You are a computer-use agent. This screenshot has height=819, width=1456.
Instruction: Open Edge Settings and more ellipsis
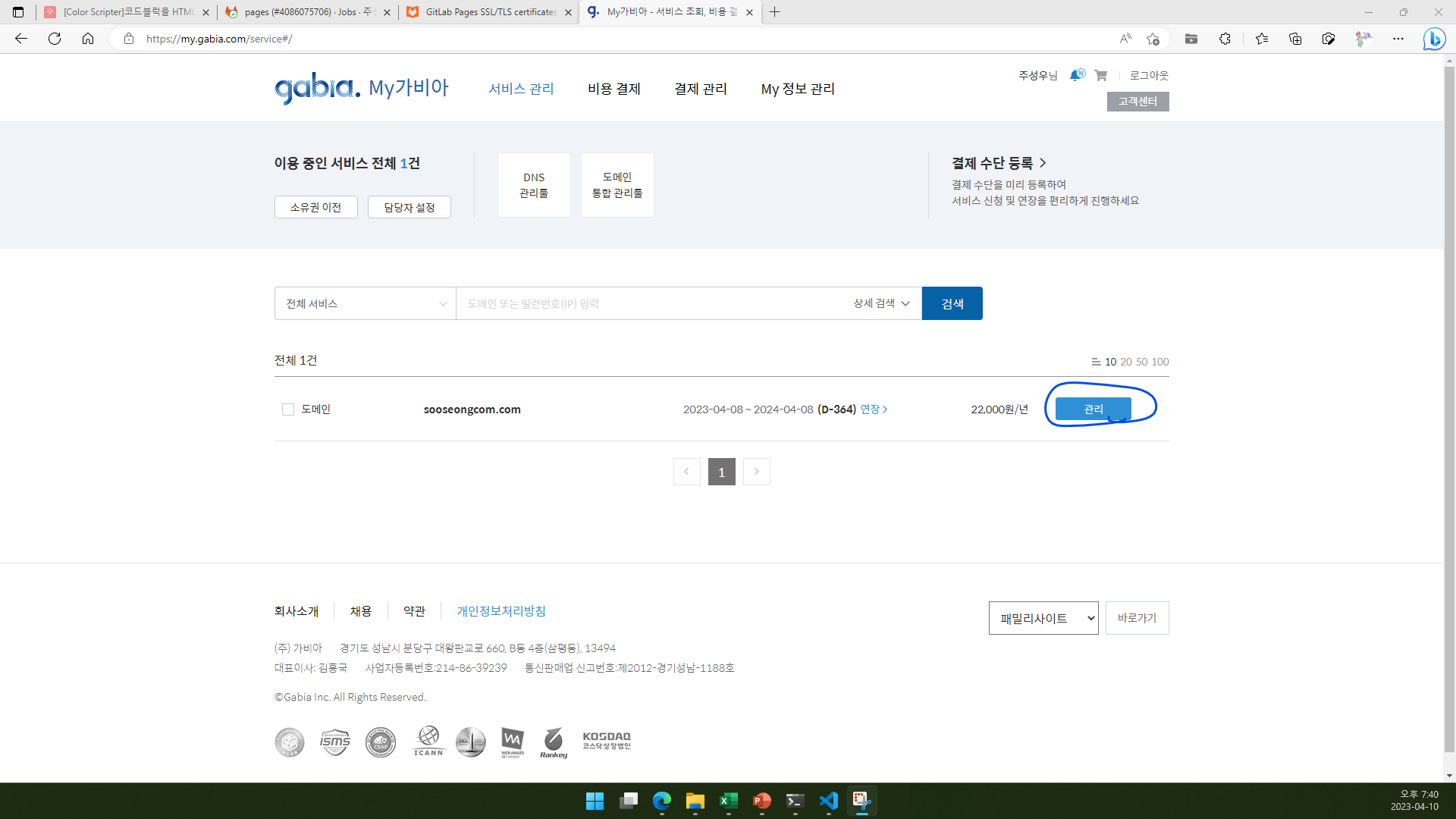coord(1398,39)
